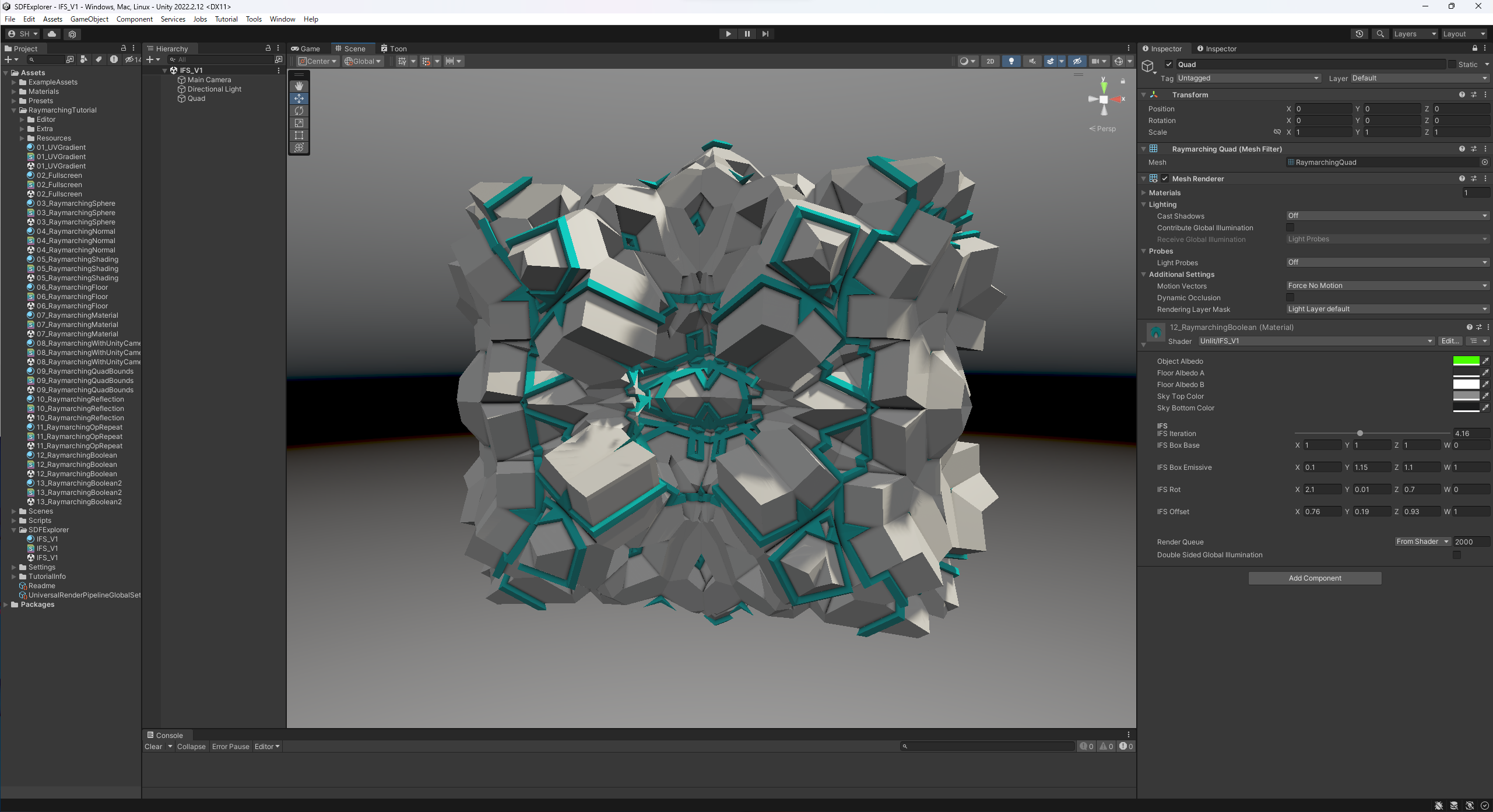1493x812 pixels.
Task: Click the green Object Albedo color swatch
Action: pos(1466,361)
